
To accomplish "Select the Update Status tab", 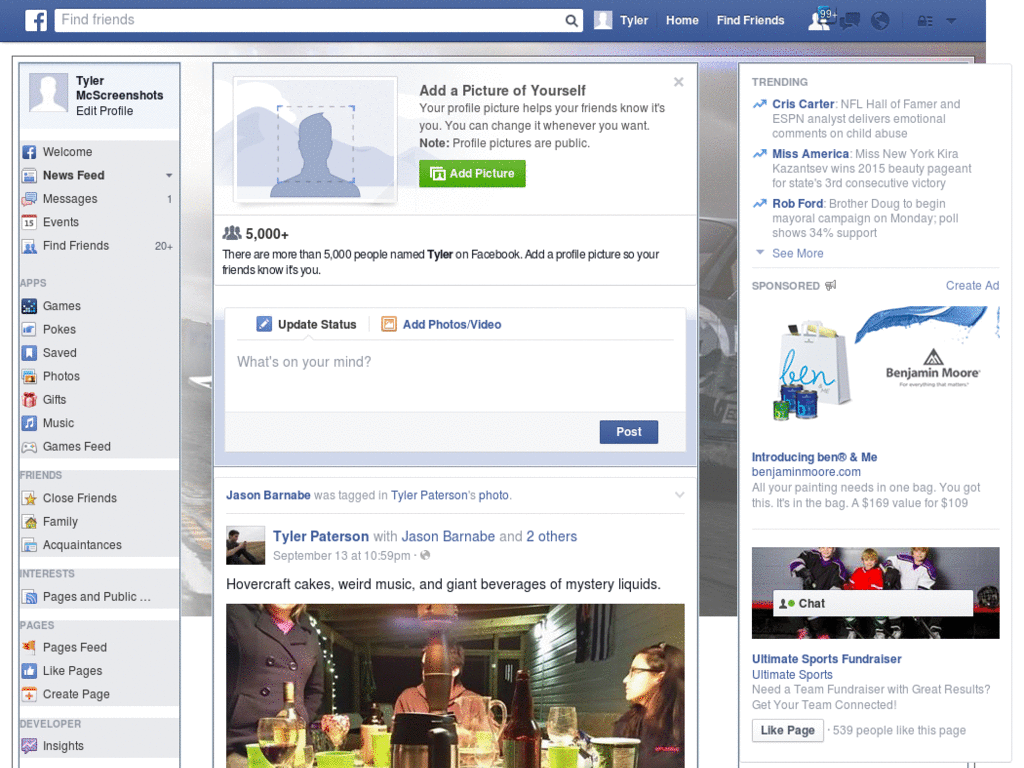I will pyautogui.click(x=307, y=324).
